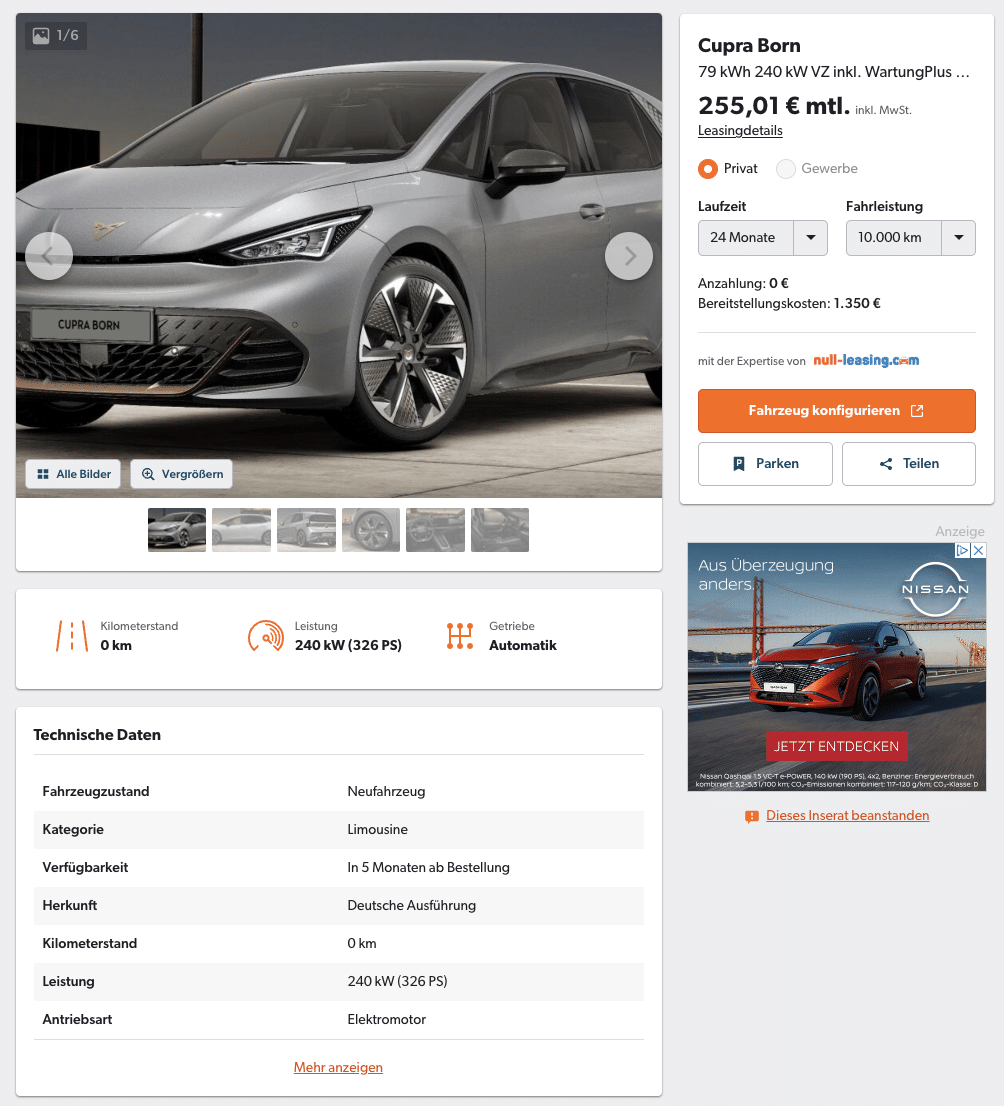
Task: Click the Leistung speedometer icon
Action: point(266,636)
